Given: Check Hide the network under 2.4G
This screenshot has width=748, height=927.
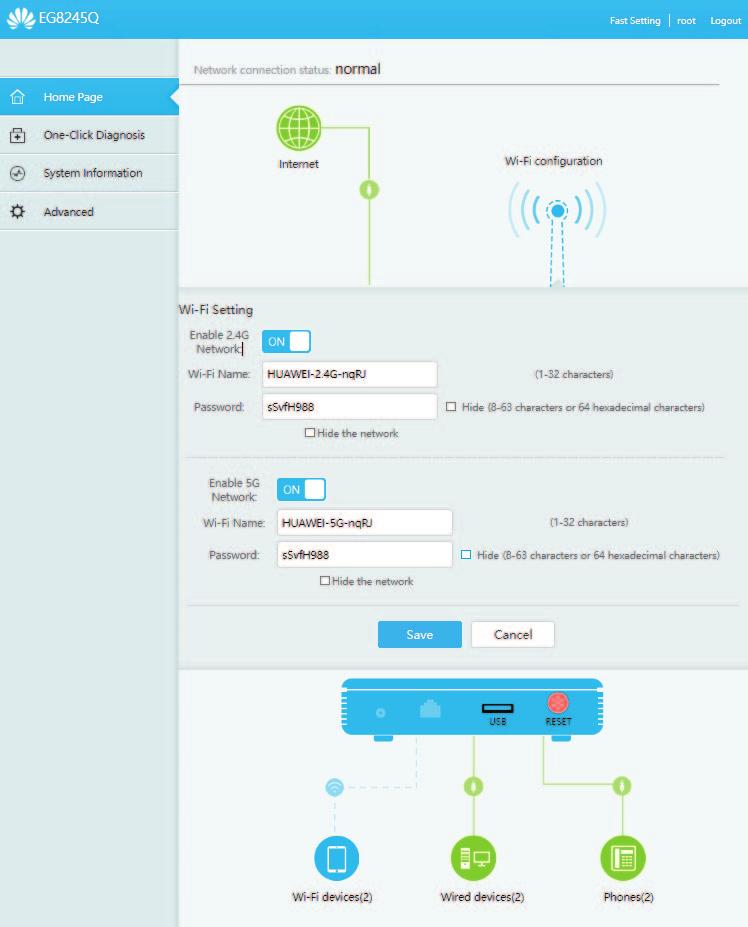Looking at the screenshot, I should [309, 433].
